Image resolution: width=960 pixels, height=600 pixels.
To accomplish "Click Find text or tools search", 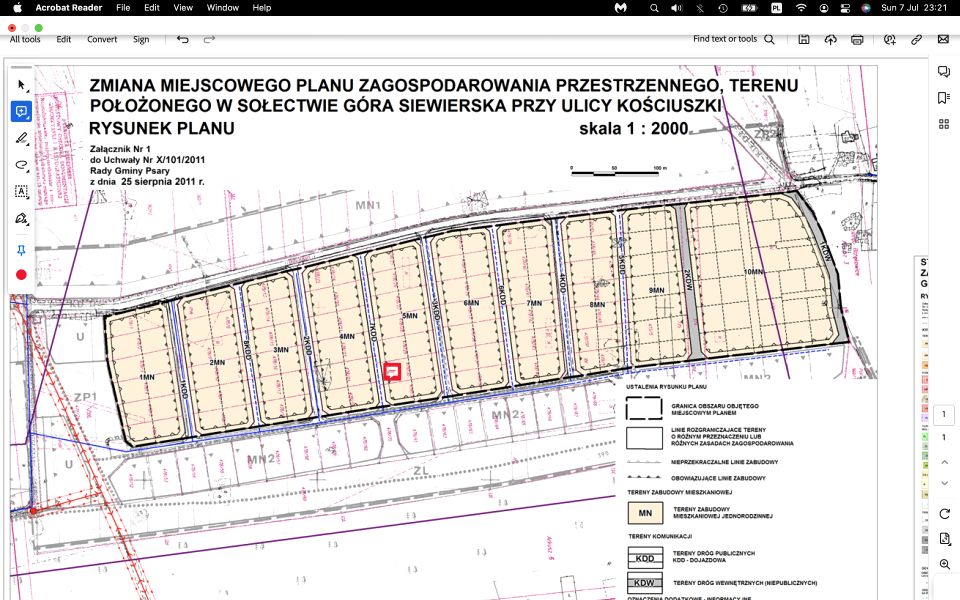I will click(x=734, y=39).
